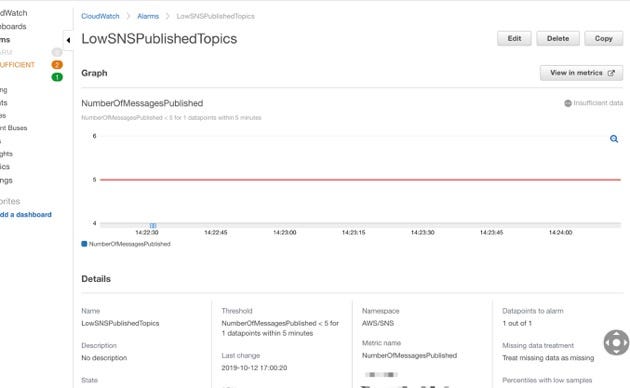Click the last change date 2019-10-12 17:00:20
Screen dimensions: 630x388
coord(254,368)
